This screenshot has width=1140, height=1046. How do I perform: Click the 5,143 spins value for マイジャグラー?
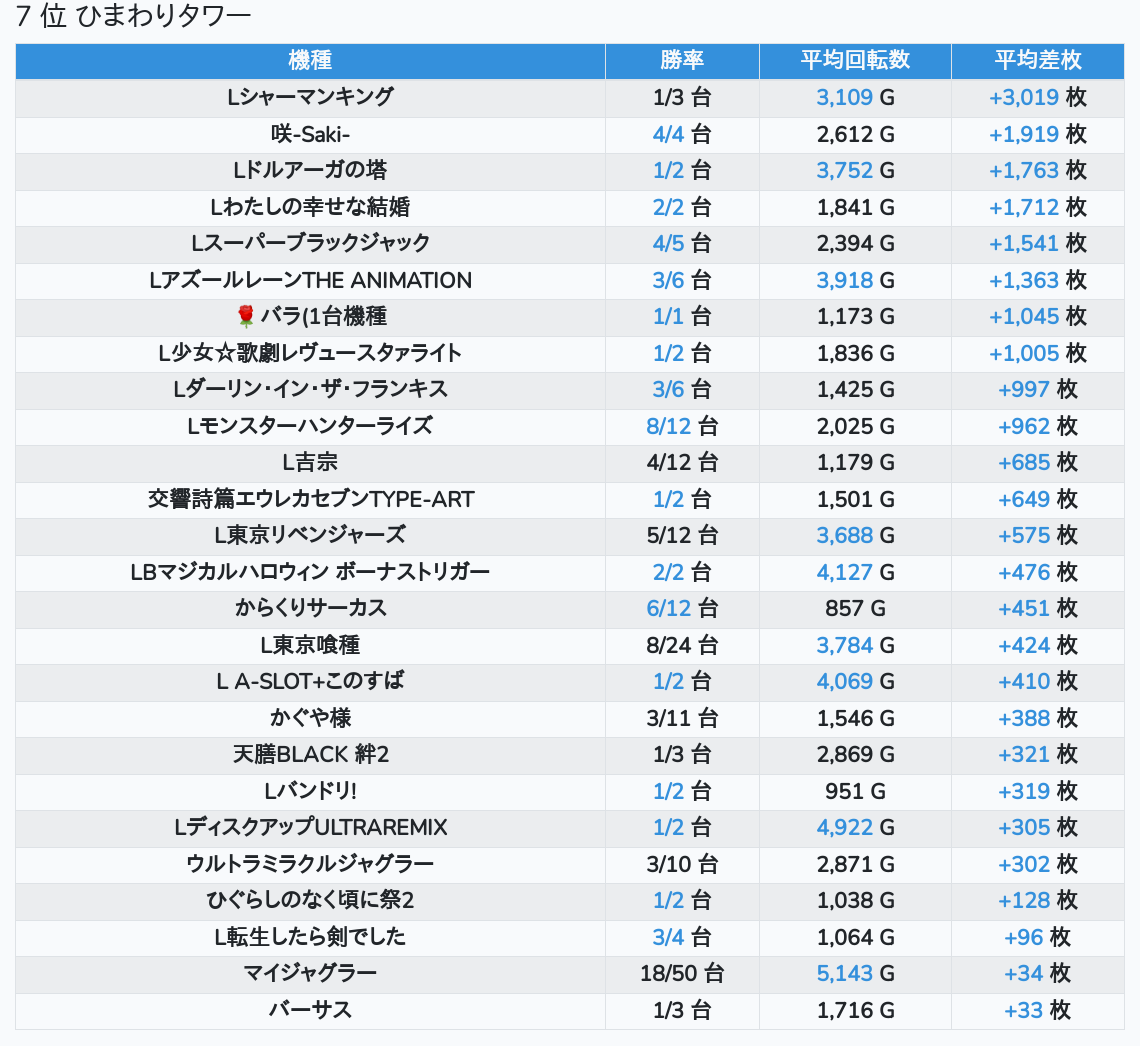845,973
